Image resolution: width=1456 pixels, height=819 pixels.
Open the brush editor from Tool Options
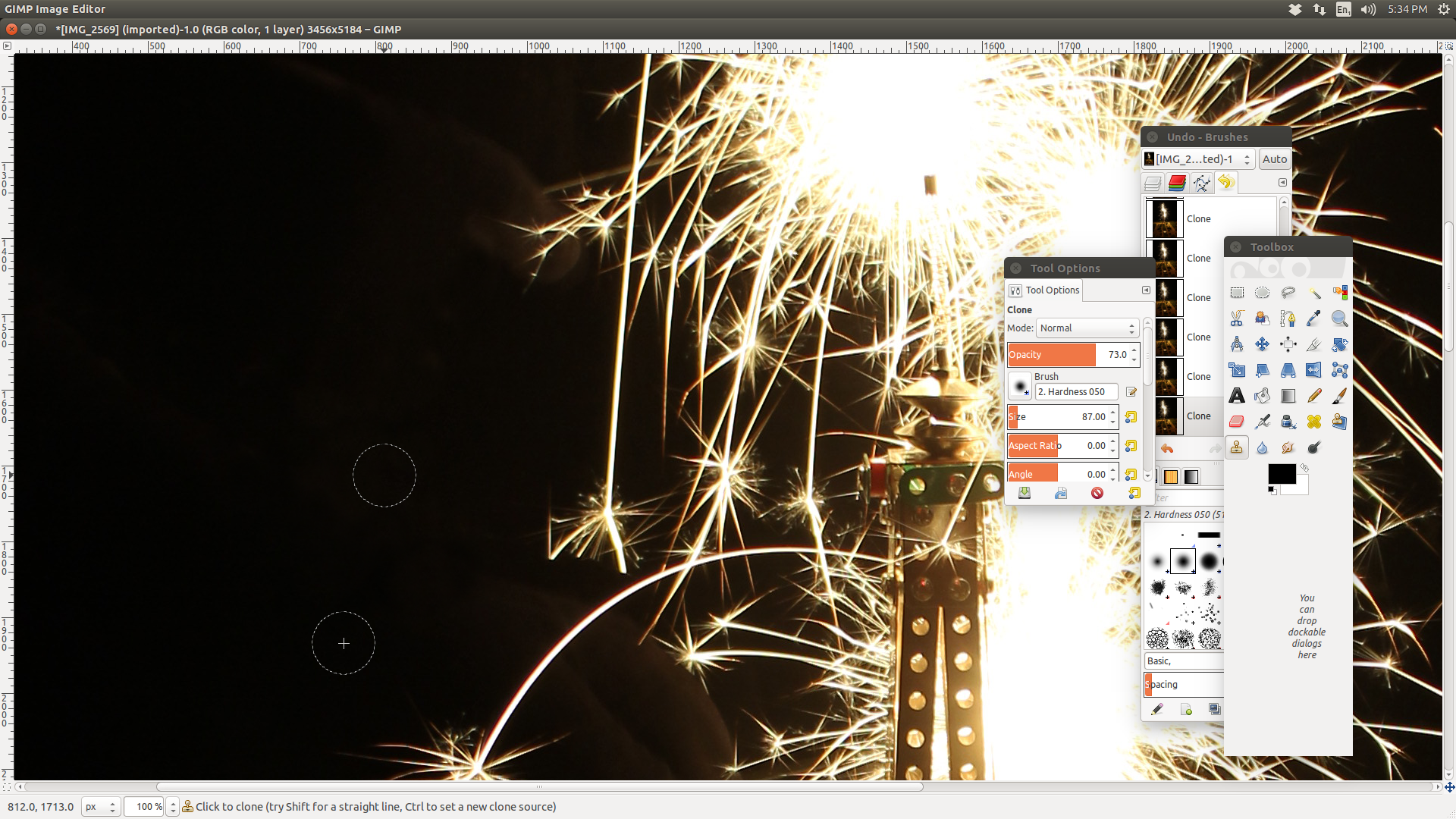[1131, 392]
